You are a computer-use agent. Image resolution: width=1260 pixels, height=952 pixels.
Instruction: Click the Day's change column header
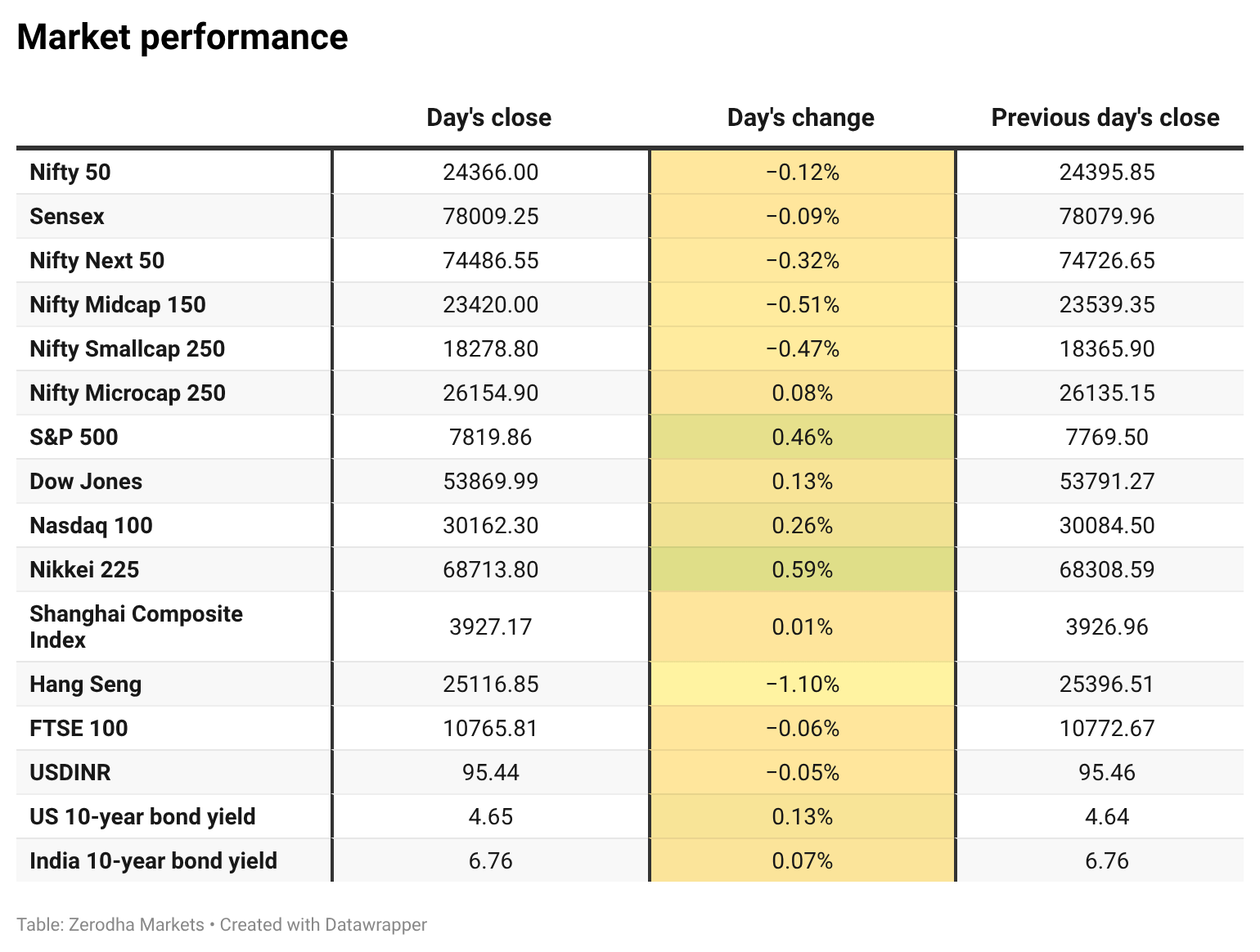(801, 118)
